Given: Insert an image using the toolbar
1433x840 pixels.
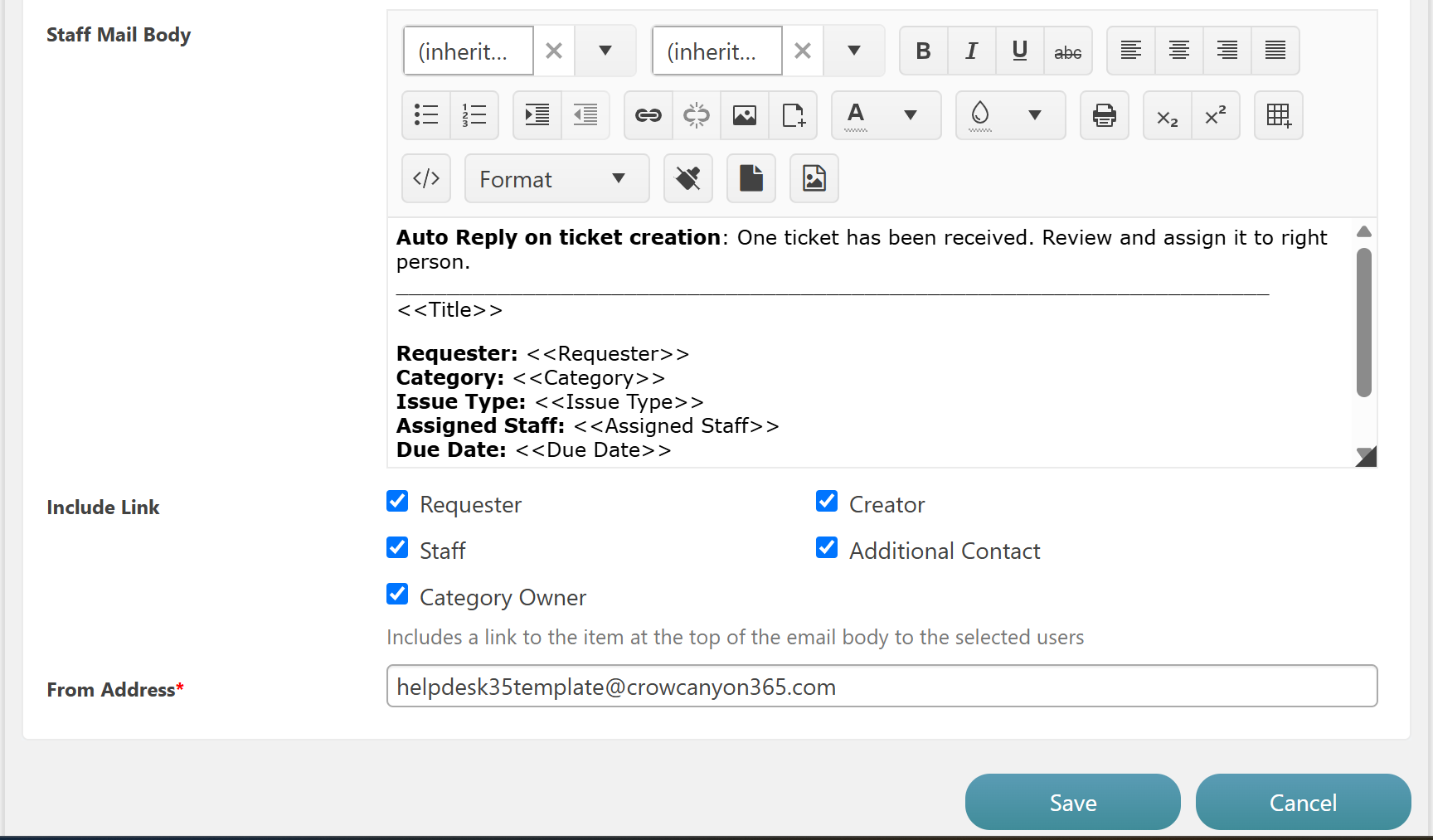Looking at the screenshot, I should pyautogui.click(x=745, y=115).
